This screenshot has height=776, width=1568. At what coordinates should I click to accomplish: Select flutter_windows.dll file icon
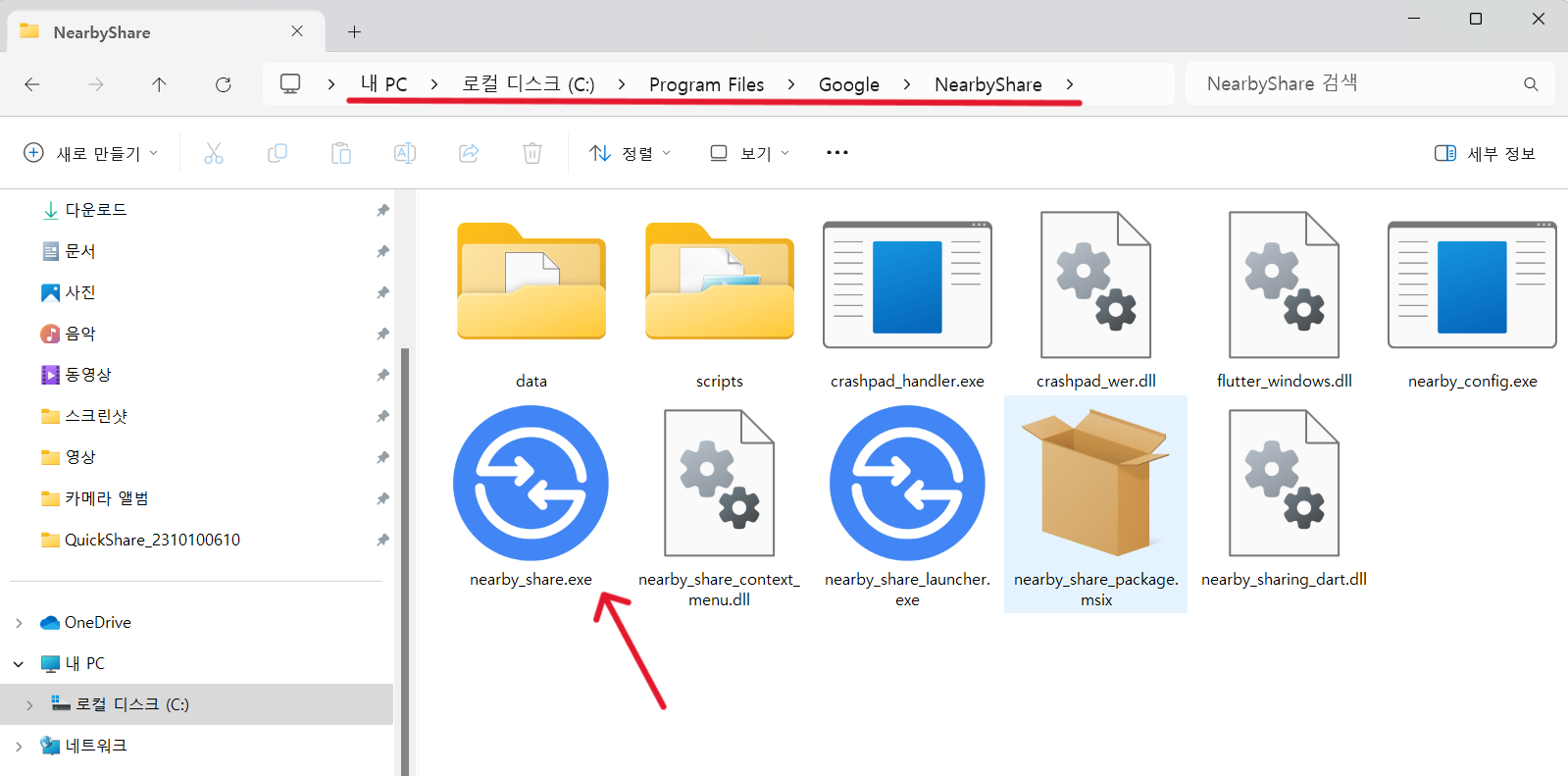(x=1285, y=285)
